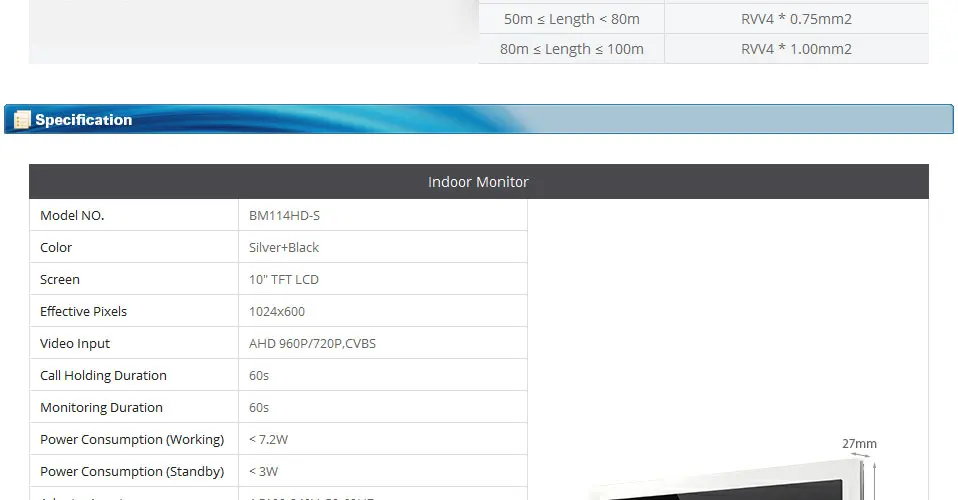Select the AHD 960P/720P,CVBS value
This screenshot has height=500, width=958.
click(312, 344)
